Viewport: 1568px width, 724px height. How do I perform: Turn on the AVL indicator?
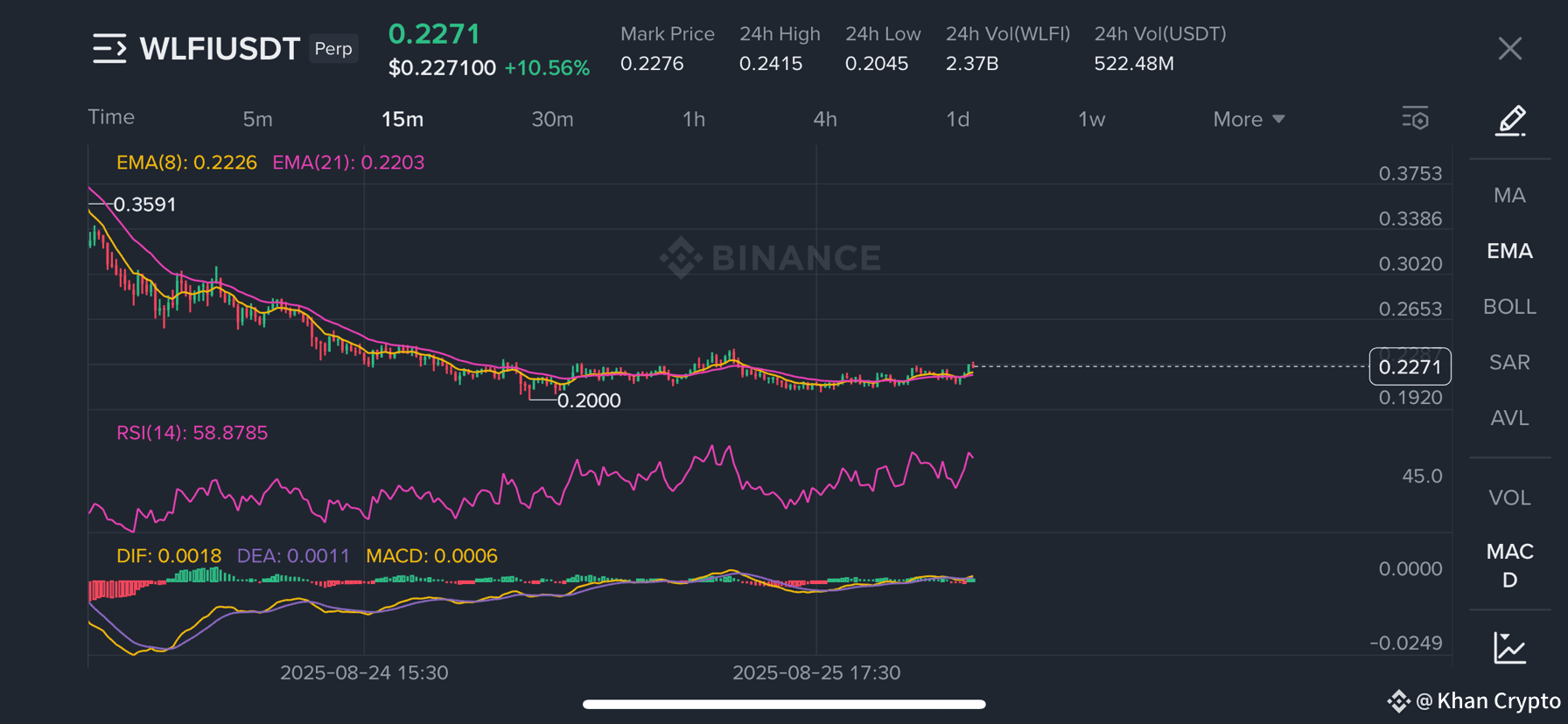1509,418
